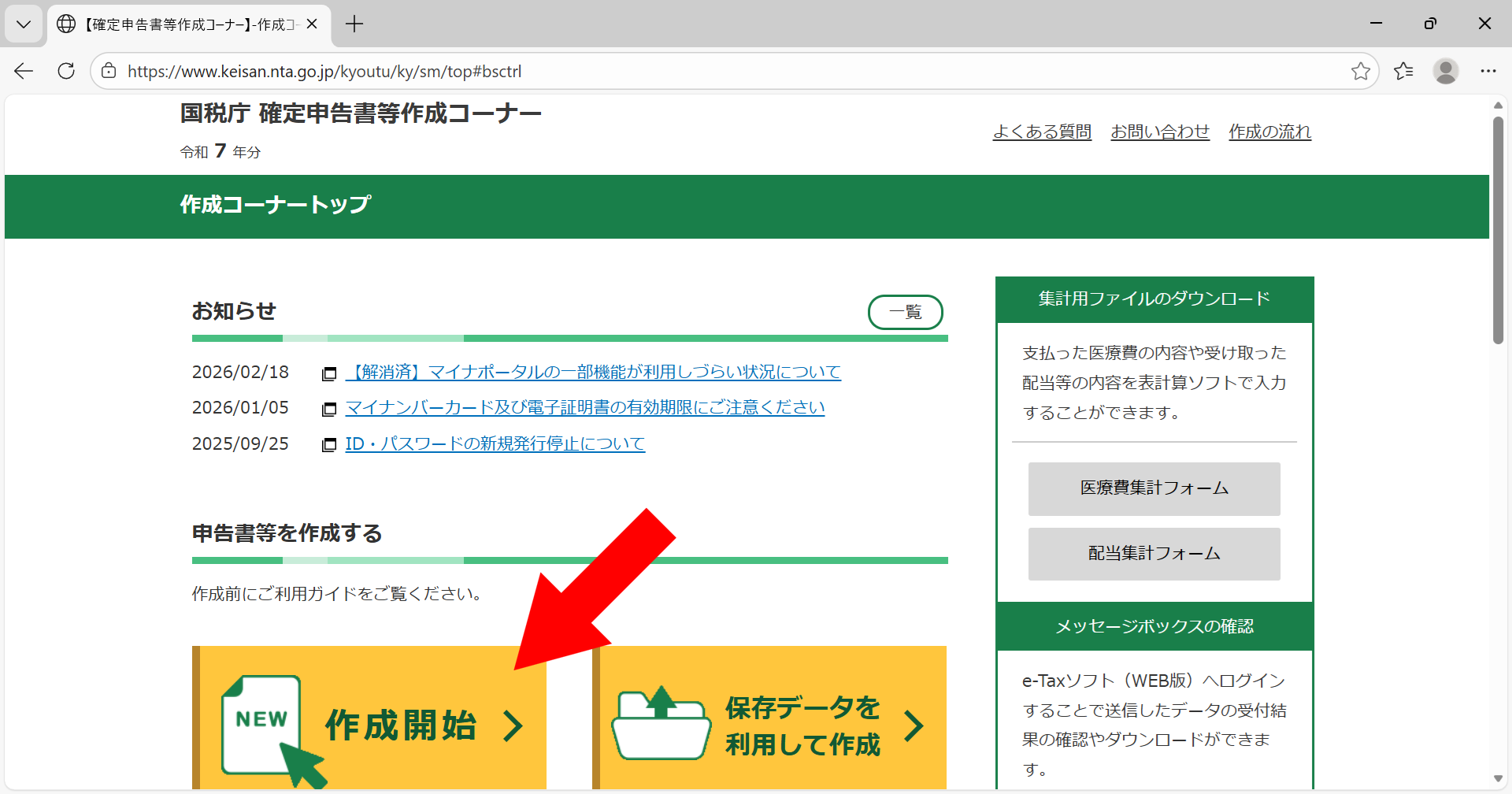1512x794 pixels.
Task: Click the 配当集計フォーム button
Action: tap(1154, 554)
